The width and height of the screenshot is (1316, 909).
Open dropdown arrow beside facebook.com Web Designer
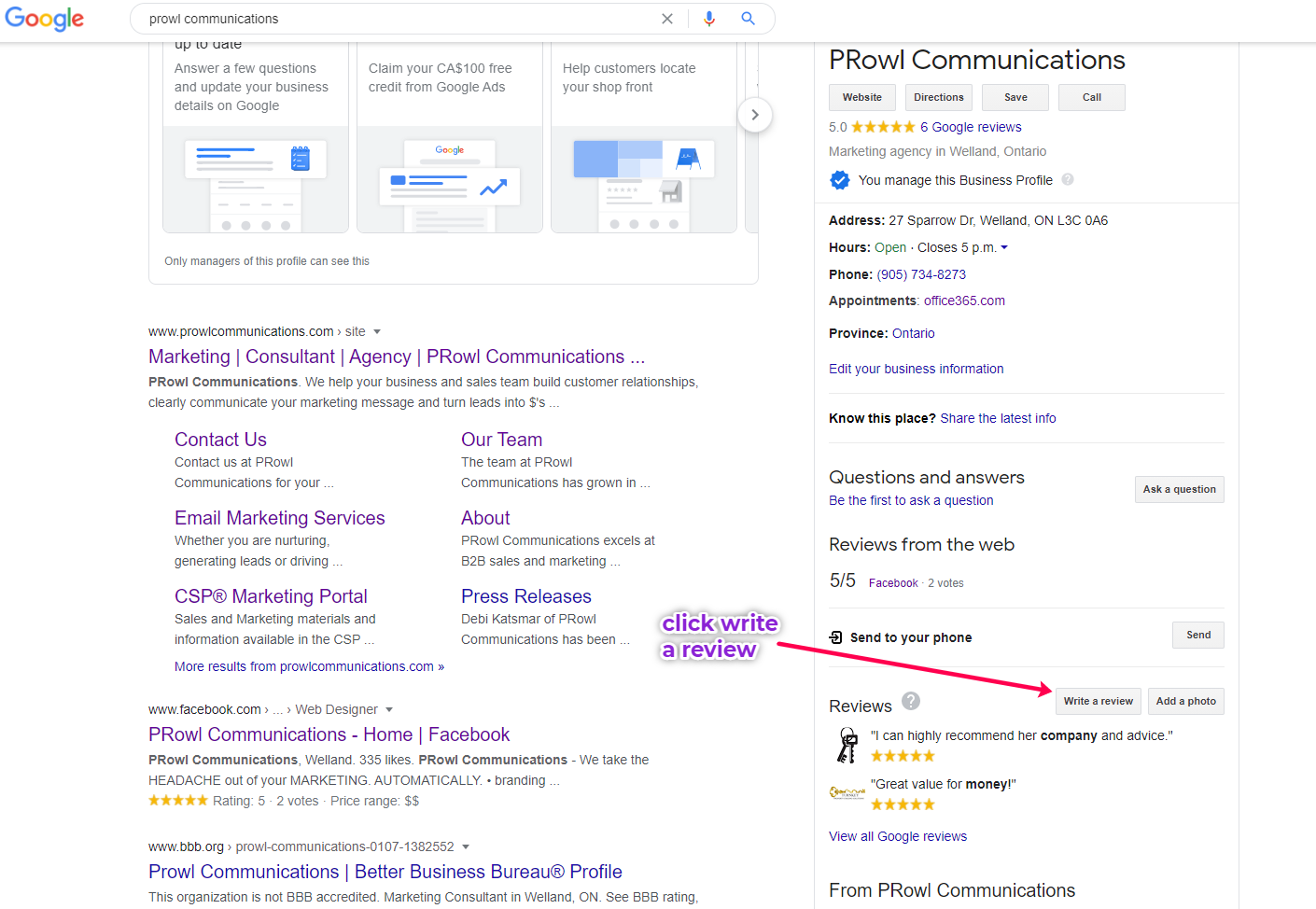389,709
